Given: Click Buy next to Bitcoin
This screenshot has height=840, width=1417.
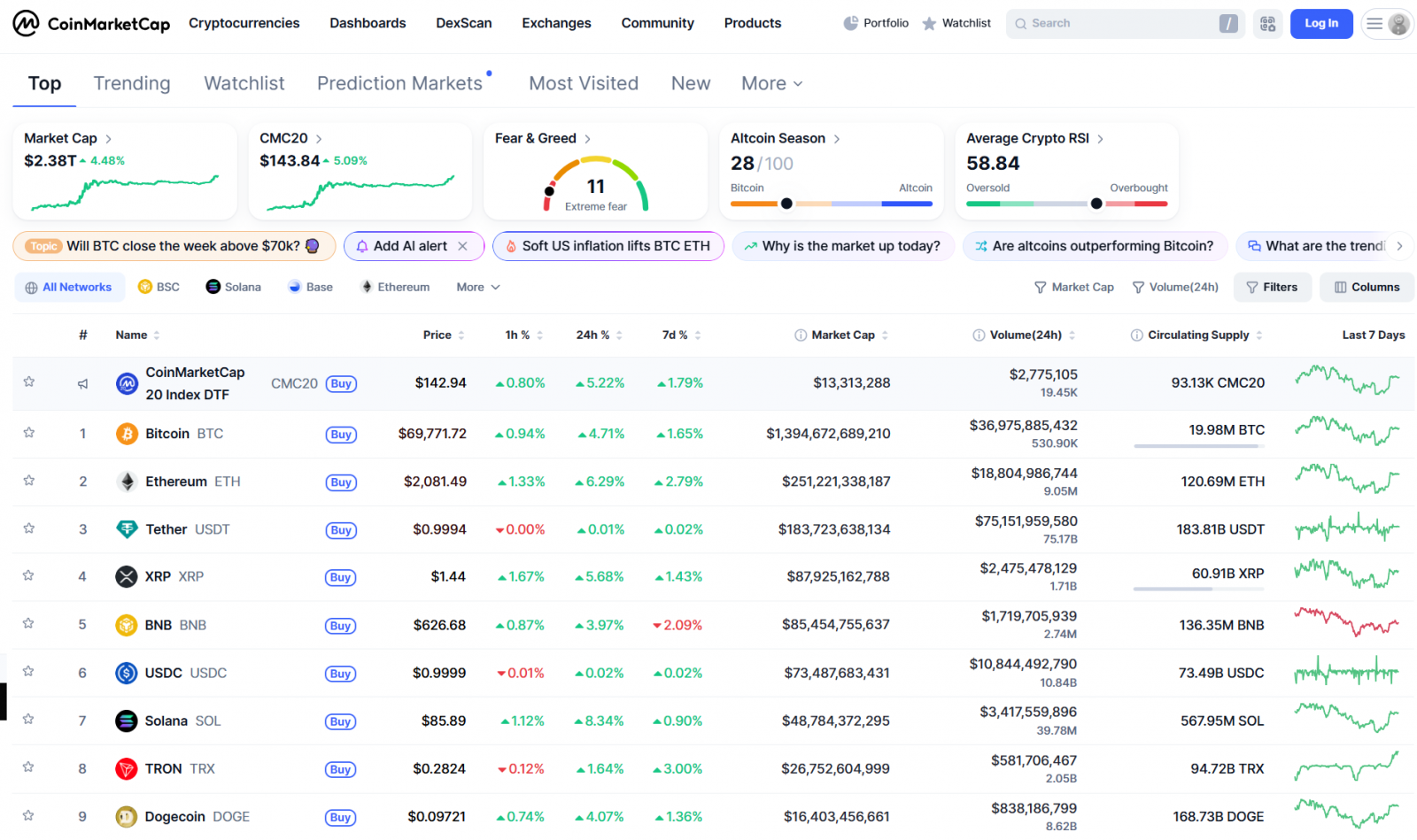Looking at the screenshot, I should point(340,434).
